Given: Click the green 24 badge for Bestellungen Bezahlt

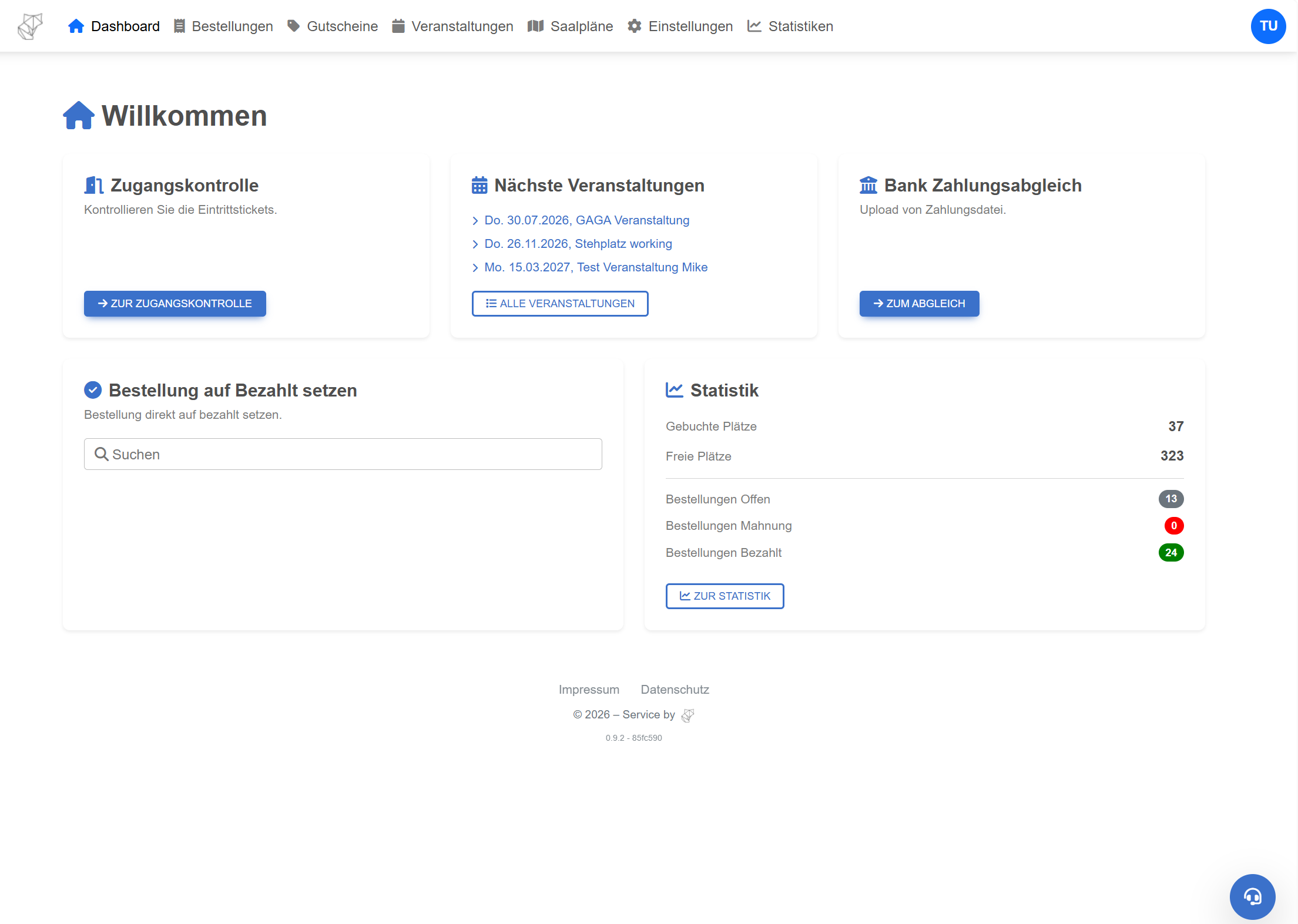Looking at the screenshot, I should click(1171, 553).
